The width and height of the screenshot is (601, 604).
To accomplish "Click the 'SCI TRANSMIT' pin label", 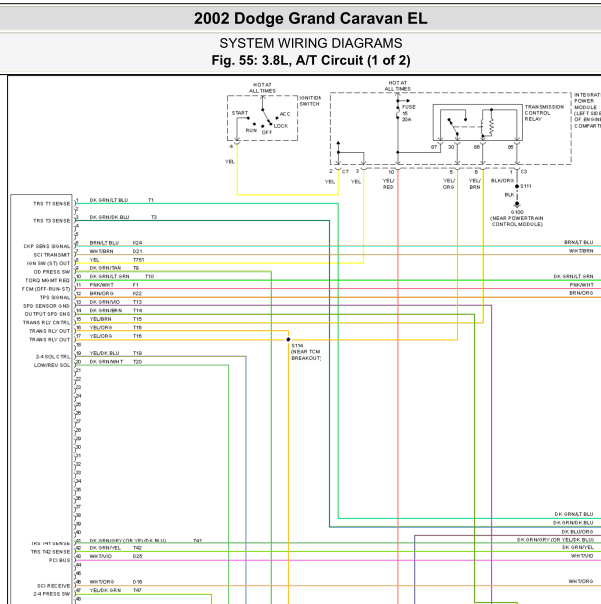I will coord(52,255).
